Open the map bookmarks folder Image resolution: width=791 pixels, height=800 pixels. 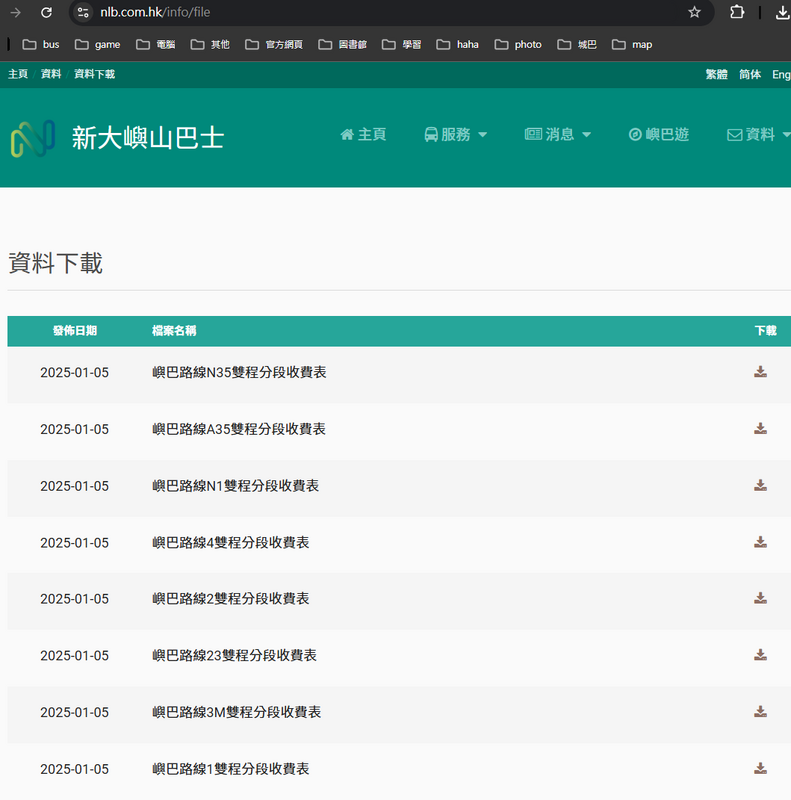[632, 44]
